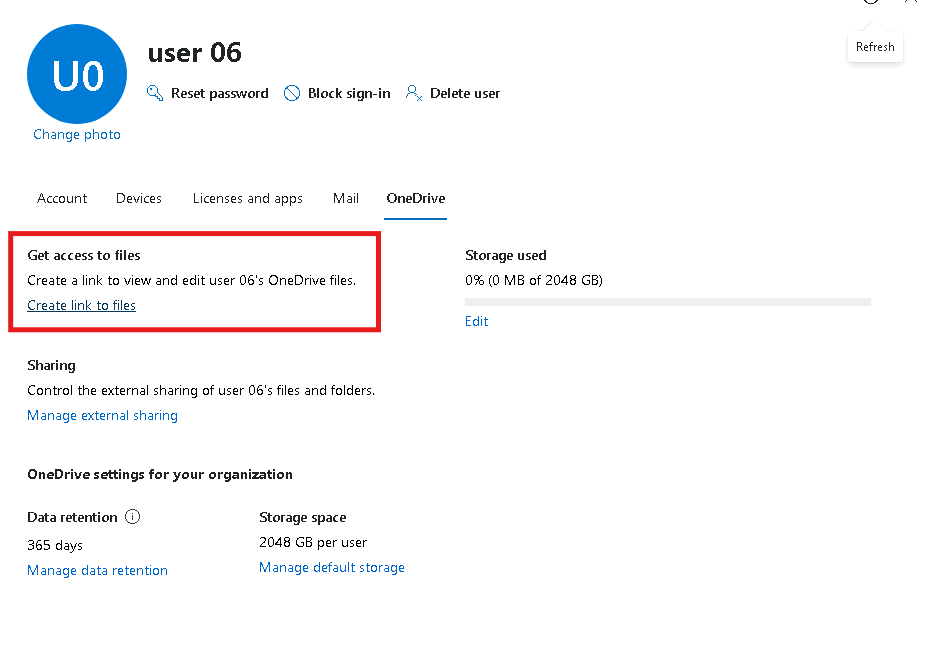Click OneDrive settings for your organization heading
925x667 pixels.
(160, 475)
